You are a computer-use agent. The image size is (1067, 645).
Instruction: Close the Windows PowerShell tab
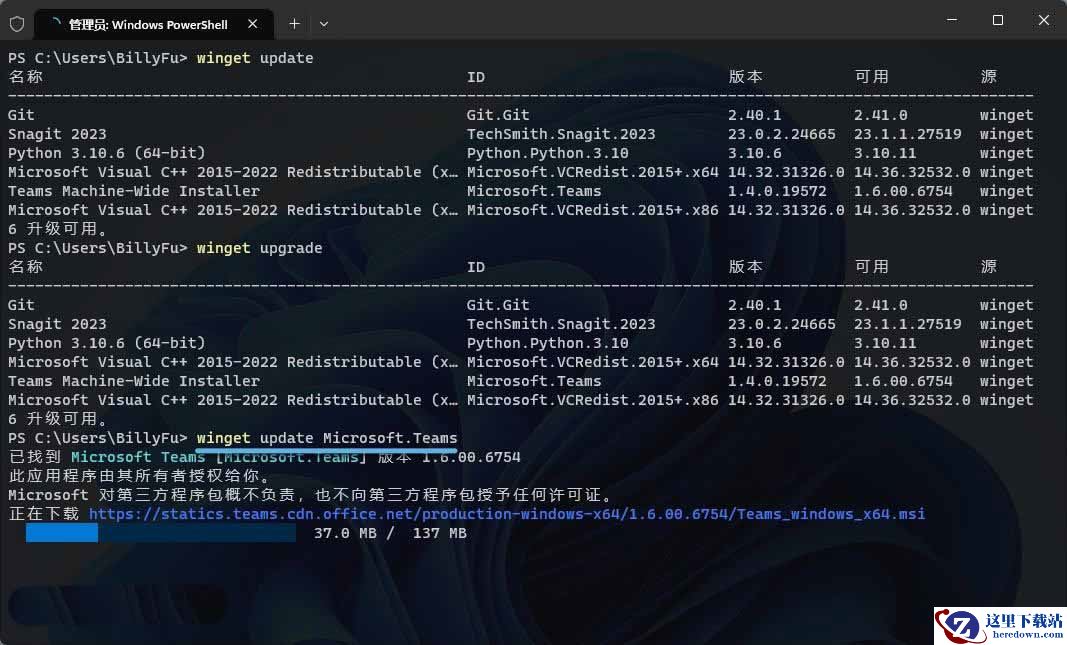click(x=252, y=24)
